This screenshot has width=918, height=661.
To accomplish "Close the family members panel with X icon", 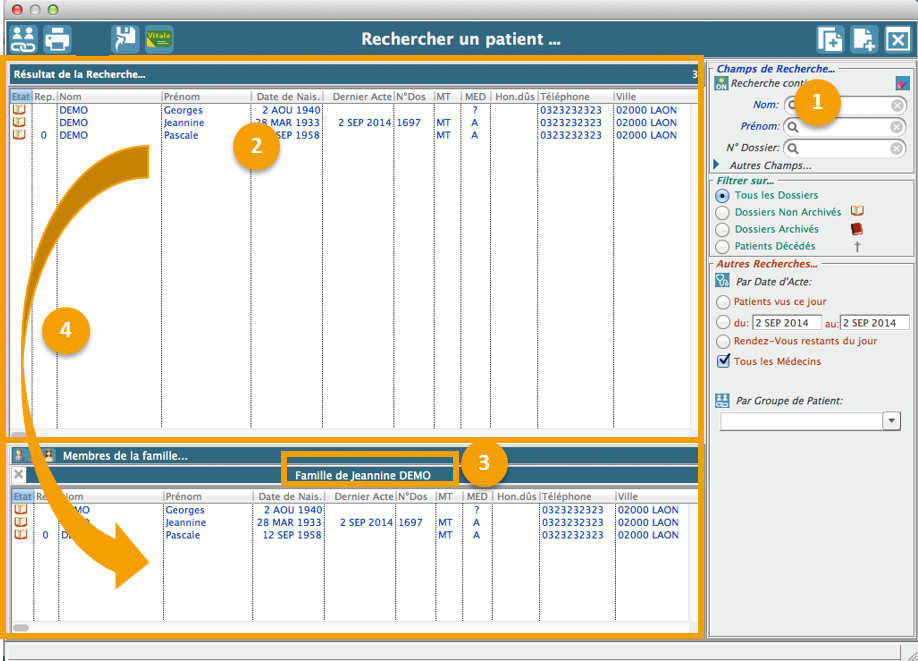I will pos(18,475).
